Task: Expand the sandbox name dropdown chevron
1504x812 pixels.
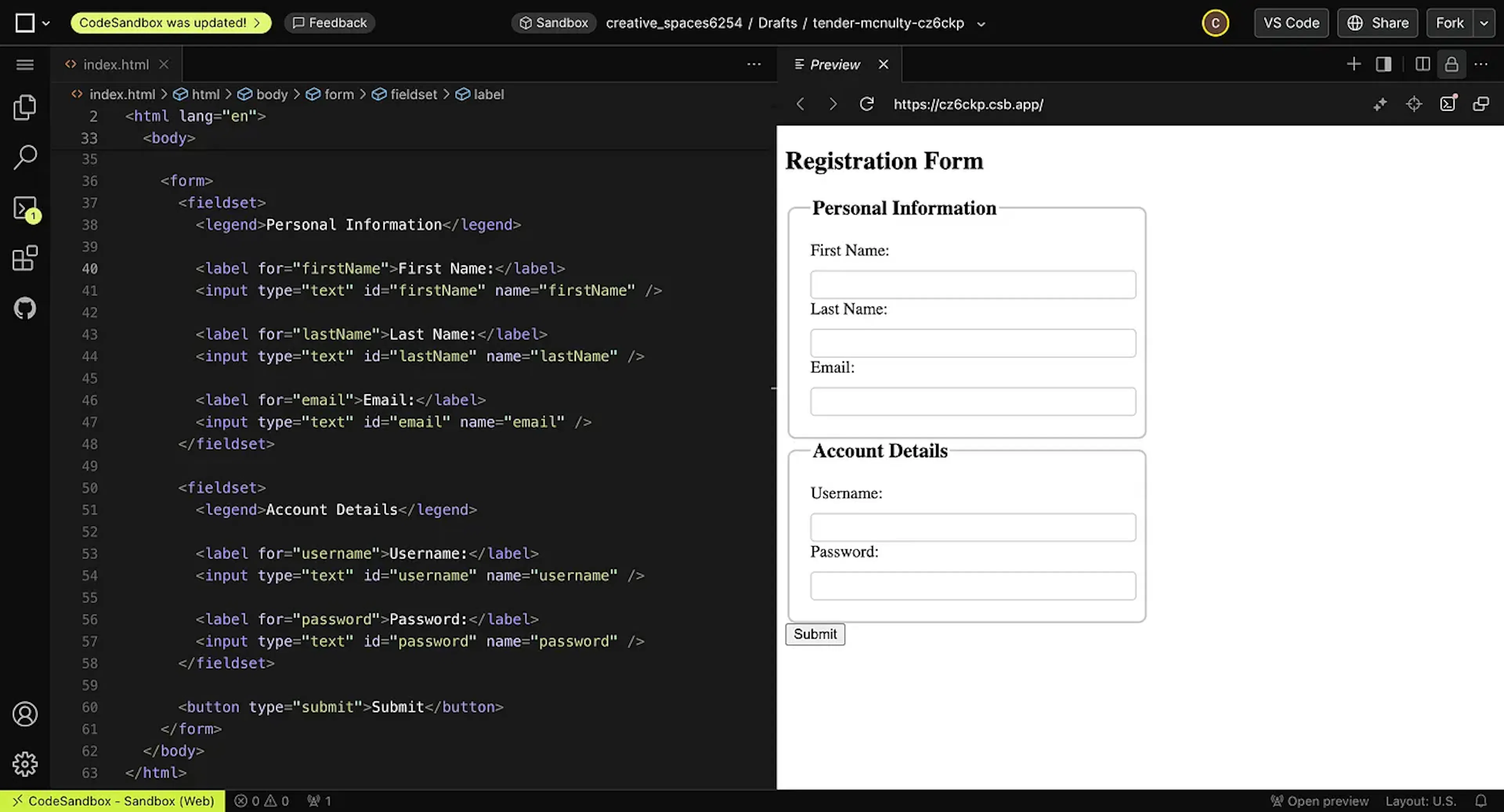Action: pos(982,24)
